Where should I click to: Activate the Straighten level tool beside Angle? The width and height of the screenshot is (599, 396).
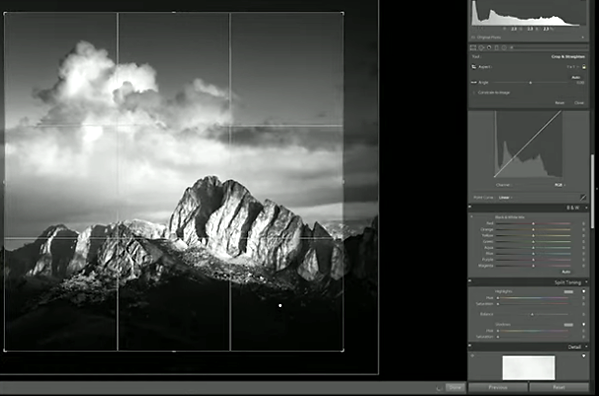(474, 82)
